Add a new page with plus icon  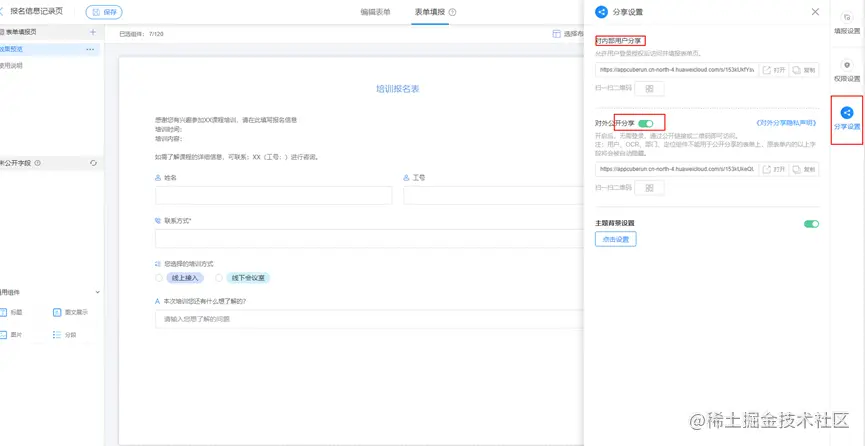click(93, 33)
